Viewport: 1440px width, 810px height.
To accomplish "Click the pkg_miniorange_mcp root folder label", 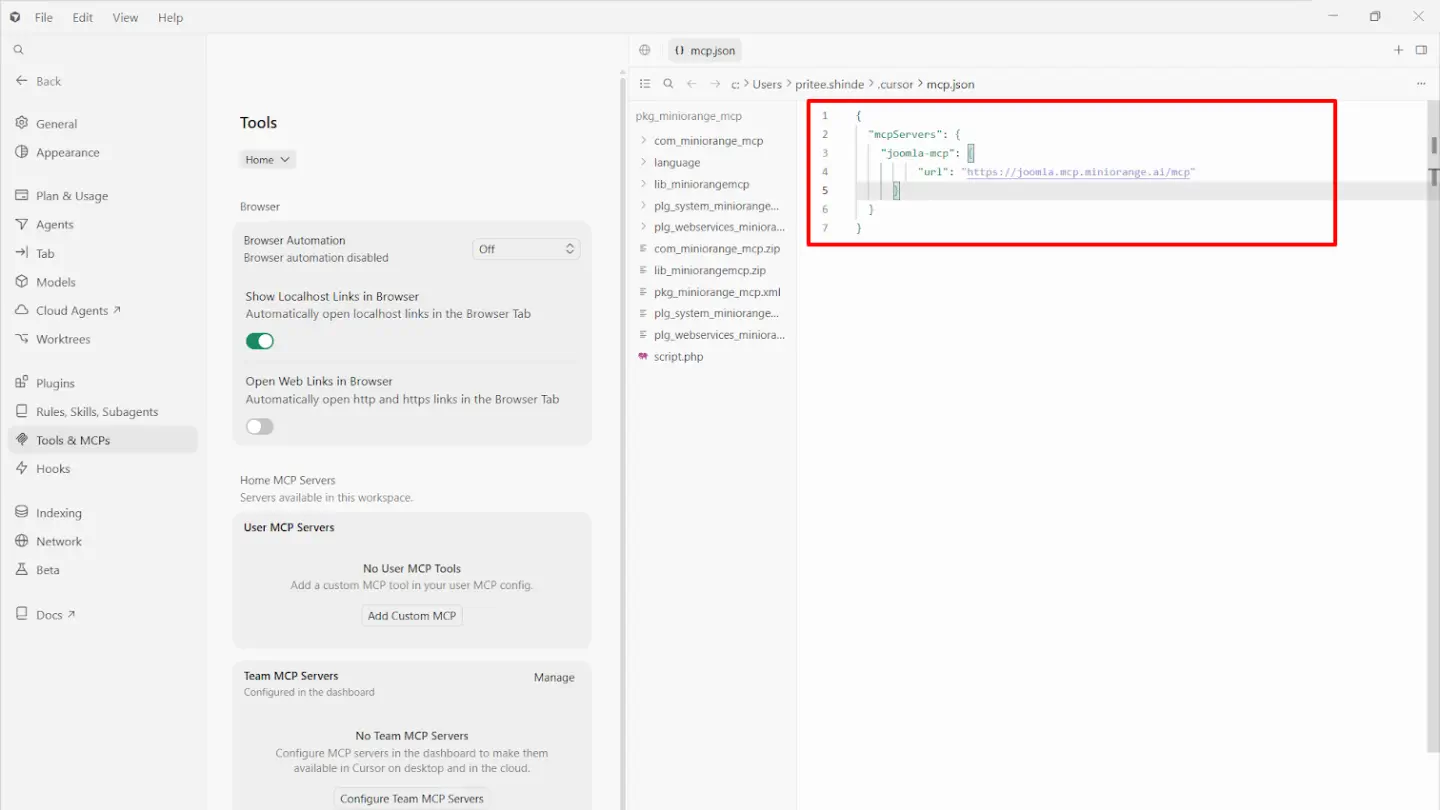I will 689,116.
